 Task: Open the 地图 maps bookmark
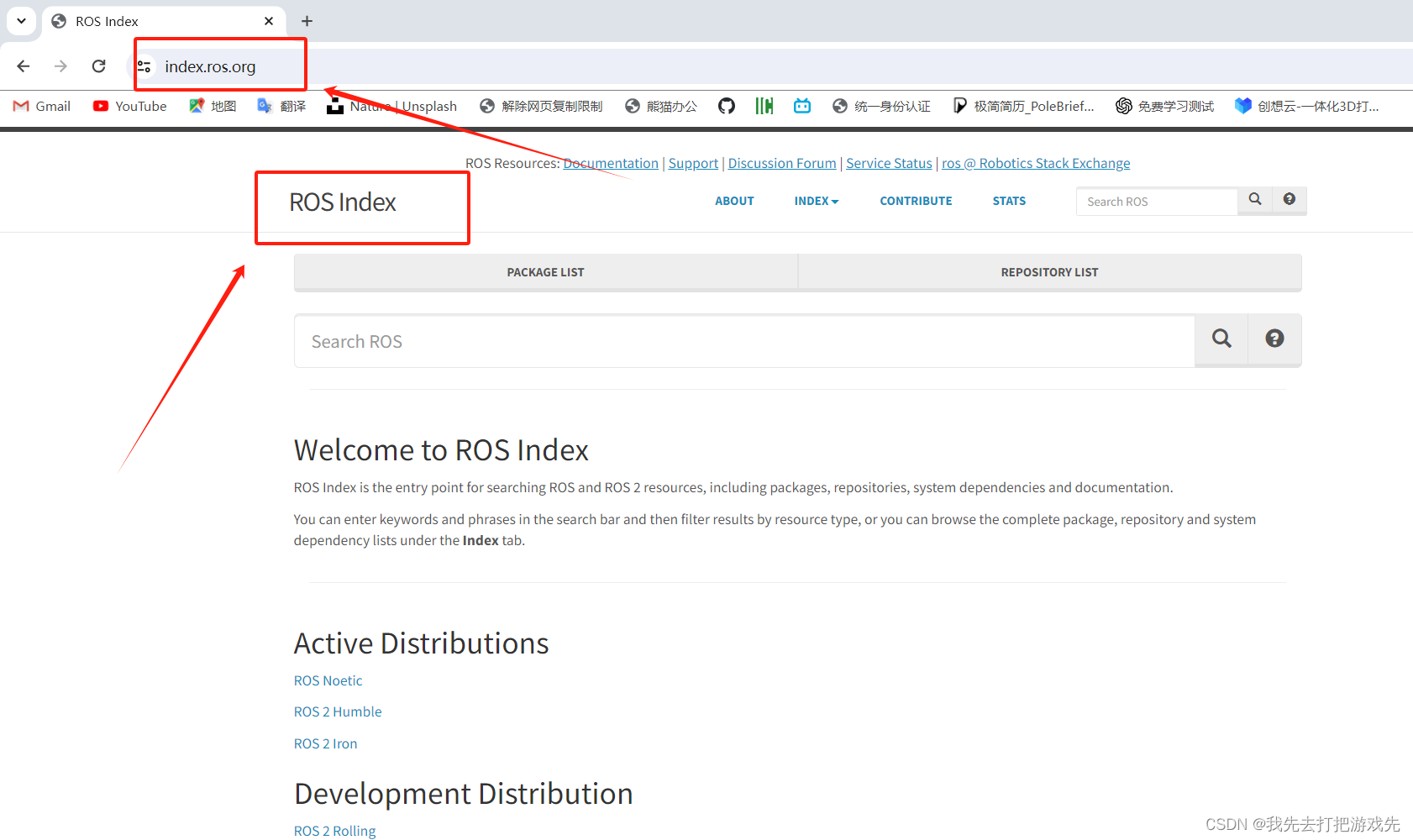coord(213,106)
